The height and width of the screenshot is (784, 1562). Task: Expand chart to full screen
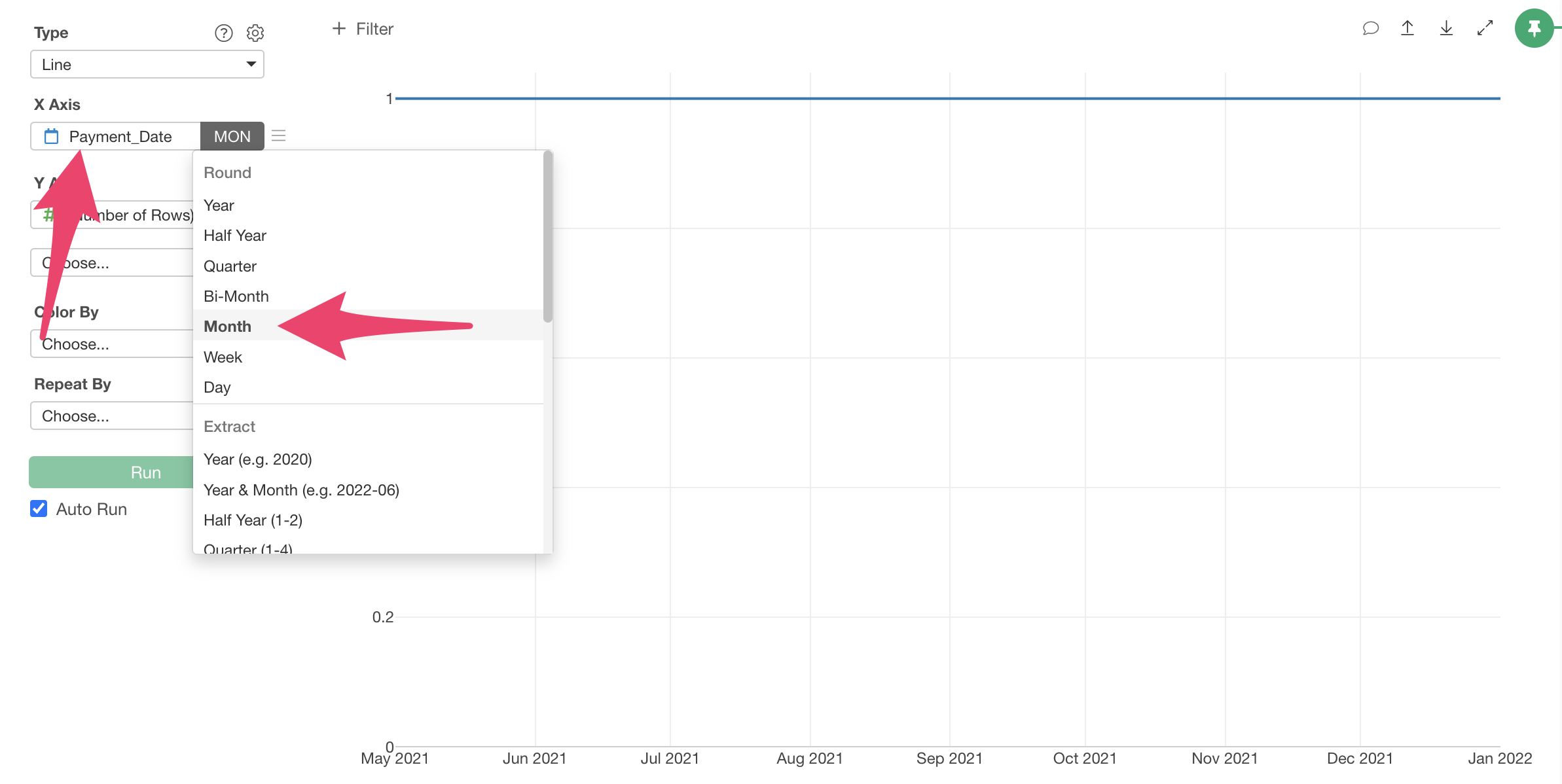coord(1485,28)
